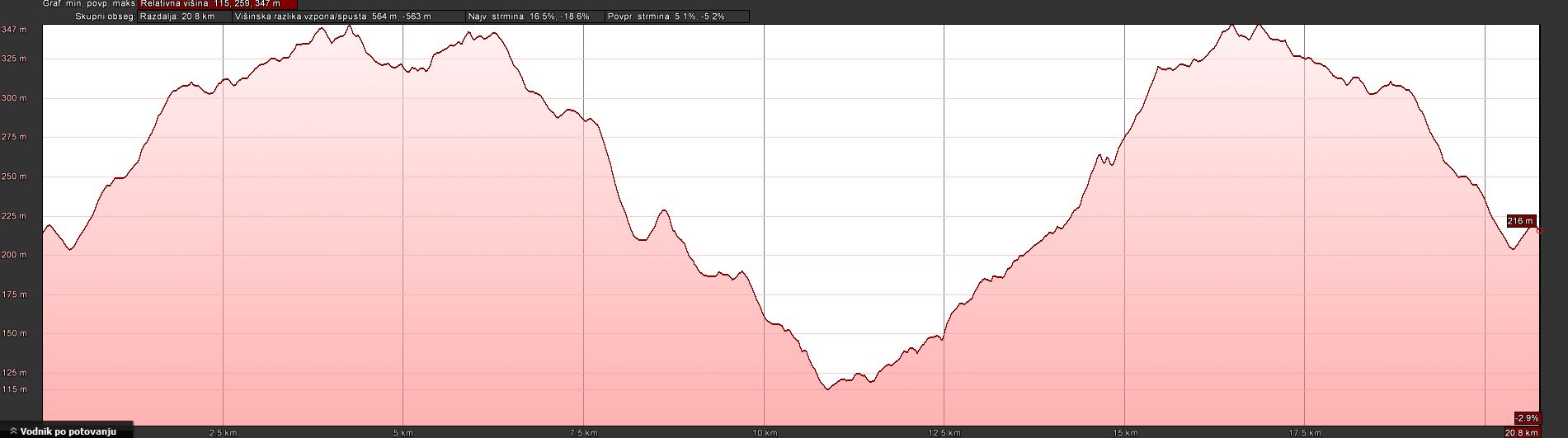Viewport: 1568px width, 438px height.
Task: Click the Povpr. strmina statistics field
Action: click(x=665, y=16)
